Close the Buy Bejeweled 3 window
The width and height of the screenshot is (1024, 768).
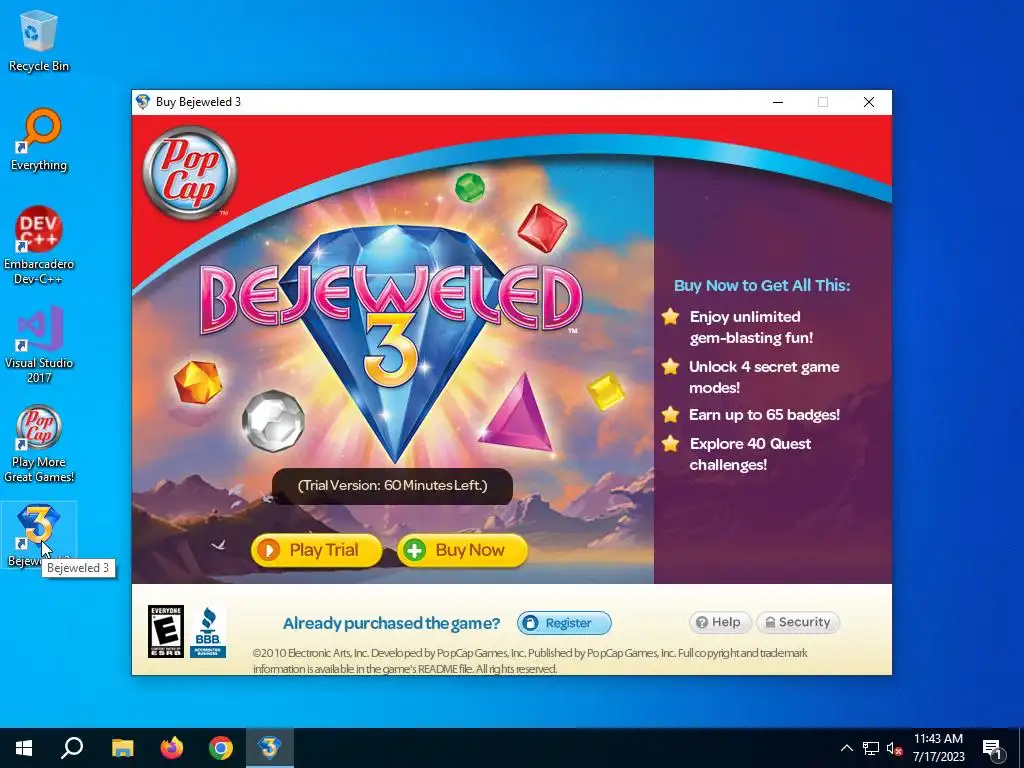[869, 102]
